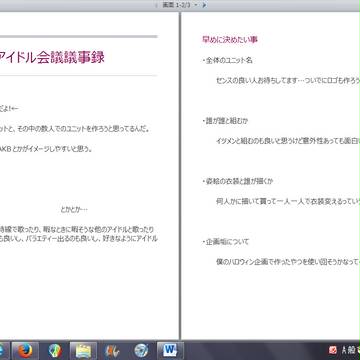Click the heading 早めに決めたい事

tap(230, 39)
